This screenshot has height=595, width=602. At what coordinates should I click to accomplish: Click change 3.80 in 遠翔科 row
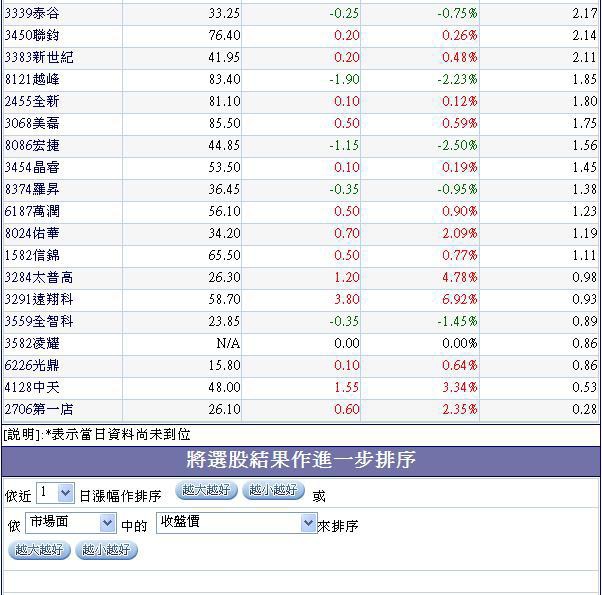(347, 299)
